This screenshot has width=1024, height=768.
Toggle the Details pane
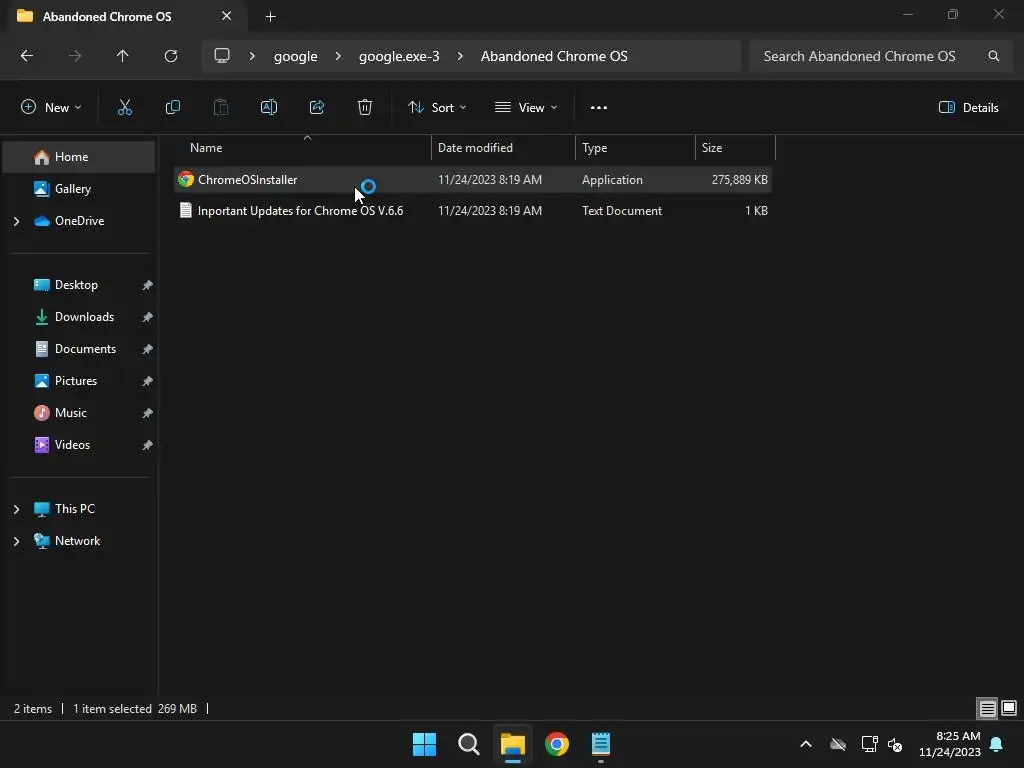point(968,108)
